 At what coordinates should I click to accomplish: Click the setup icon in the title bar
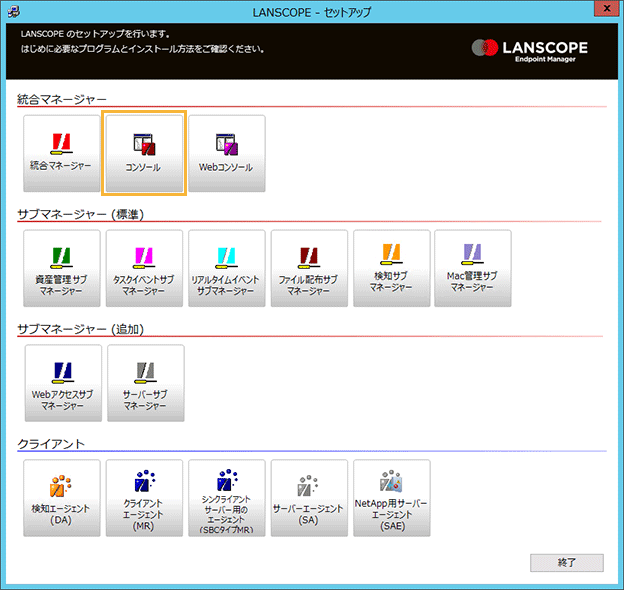[x=14, y=12]
